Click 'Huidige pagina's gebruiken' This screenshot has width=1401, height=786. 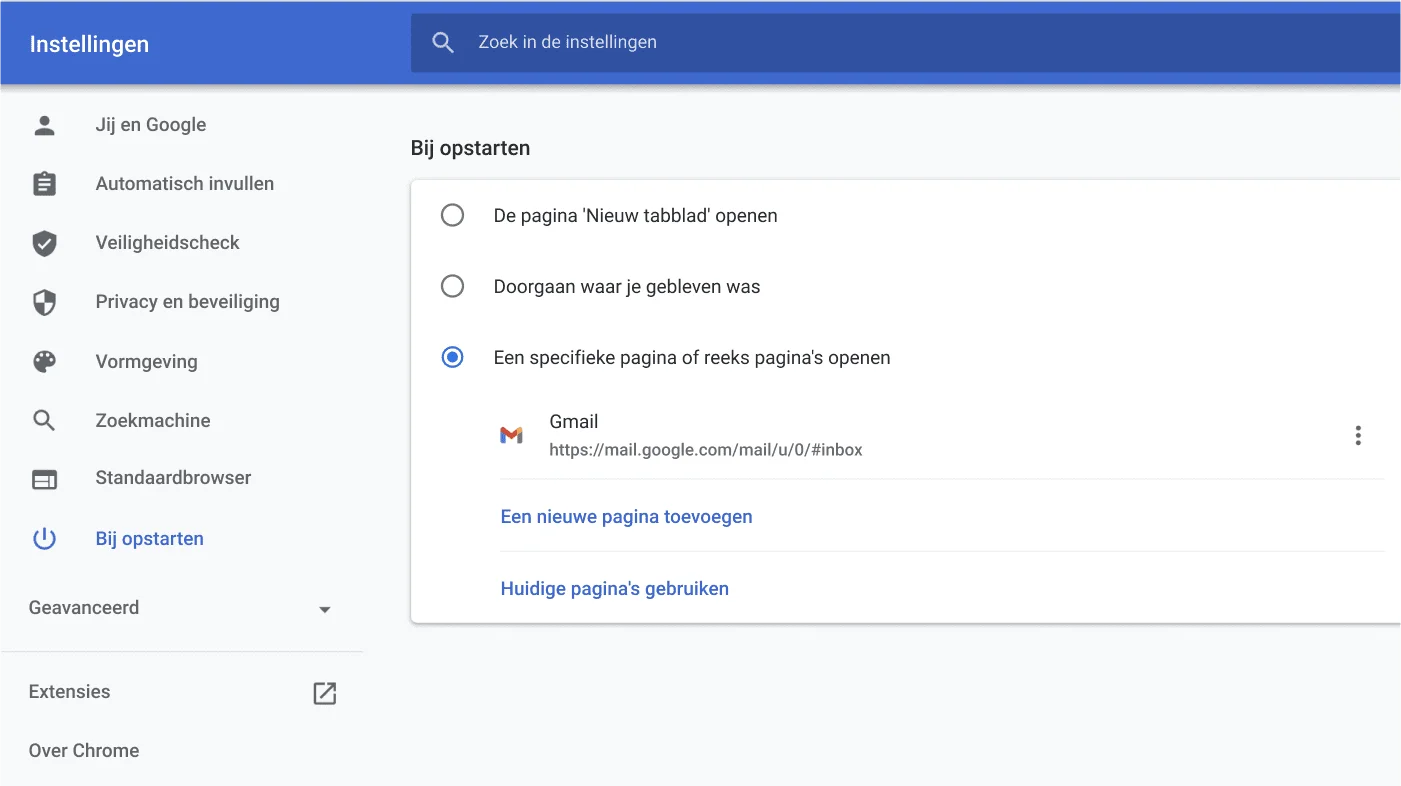coord(614,588)
